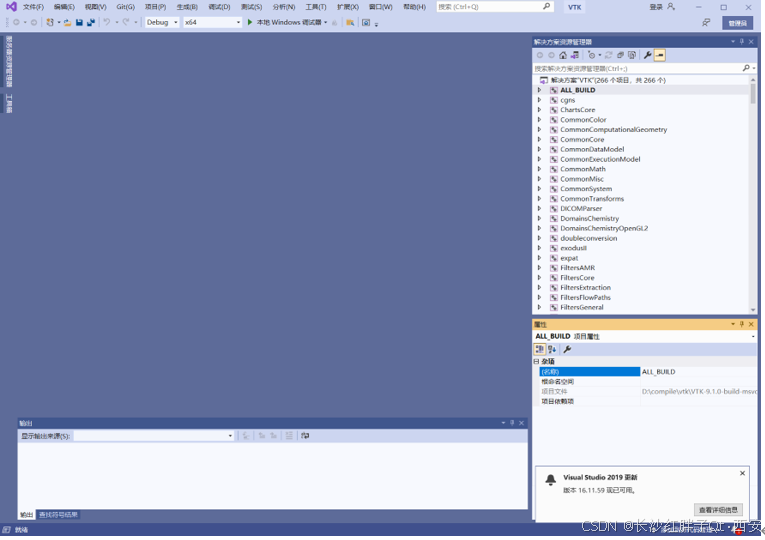The height and width of the screenshot is (540, 765).
Task: Click the screenshot camera toolbar icon
Action: coord(366,22)
